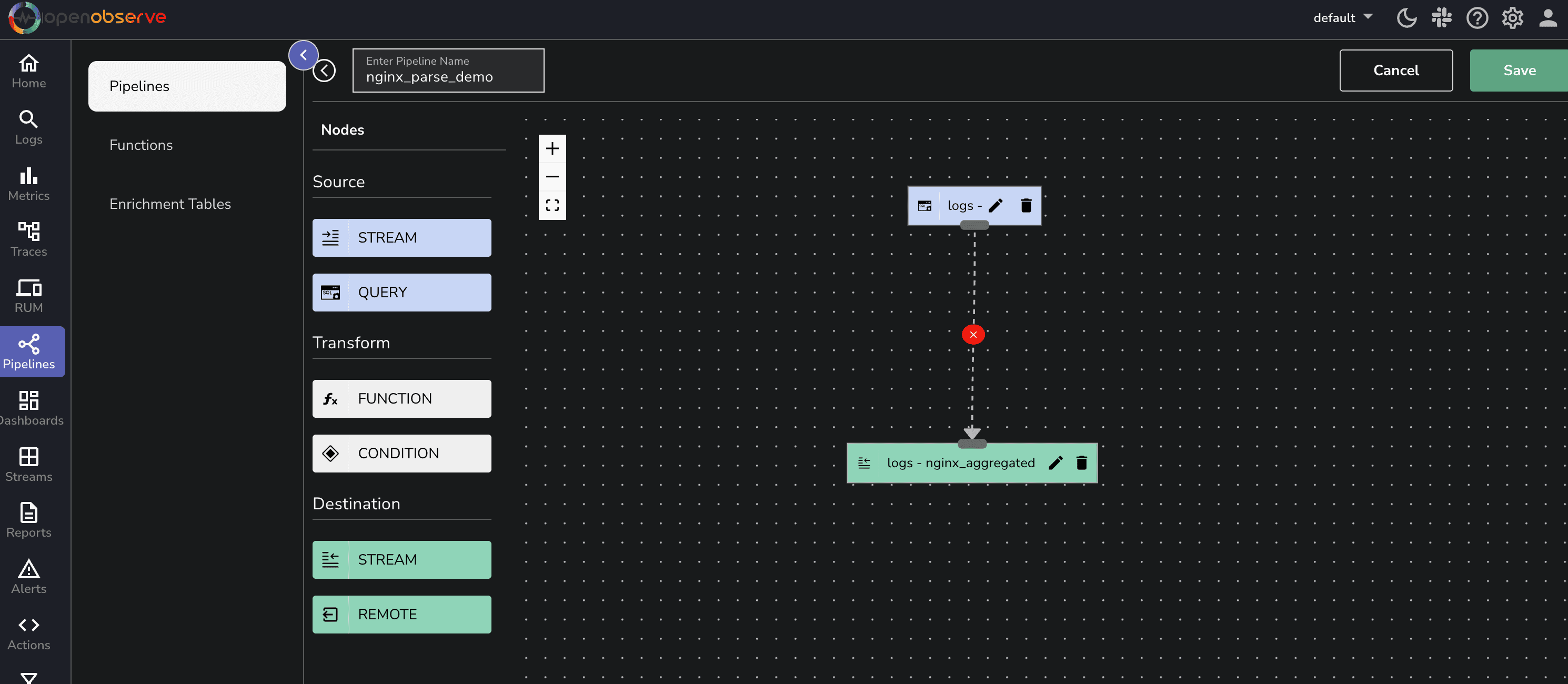Remove the node connection using the red X

[x=972, y=334]
